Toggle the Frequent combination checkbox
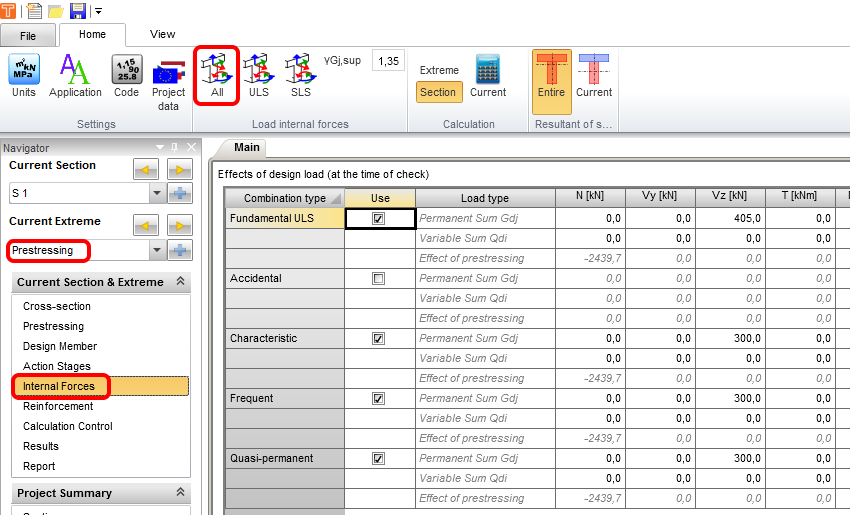The width and height of the screenshot is (850, 515). (x=379, y=398)
